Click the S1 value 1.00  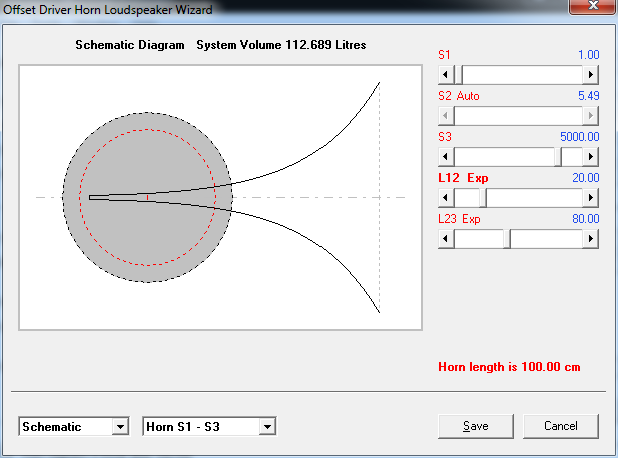588,55
